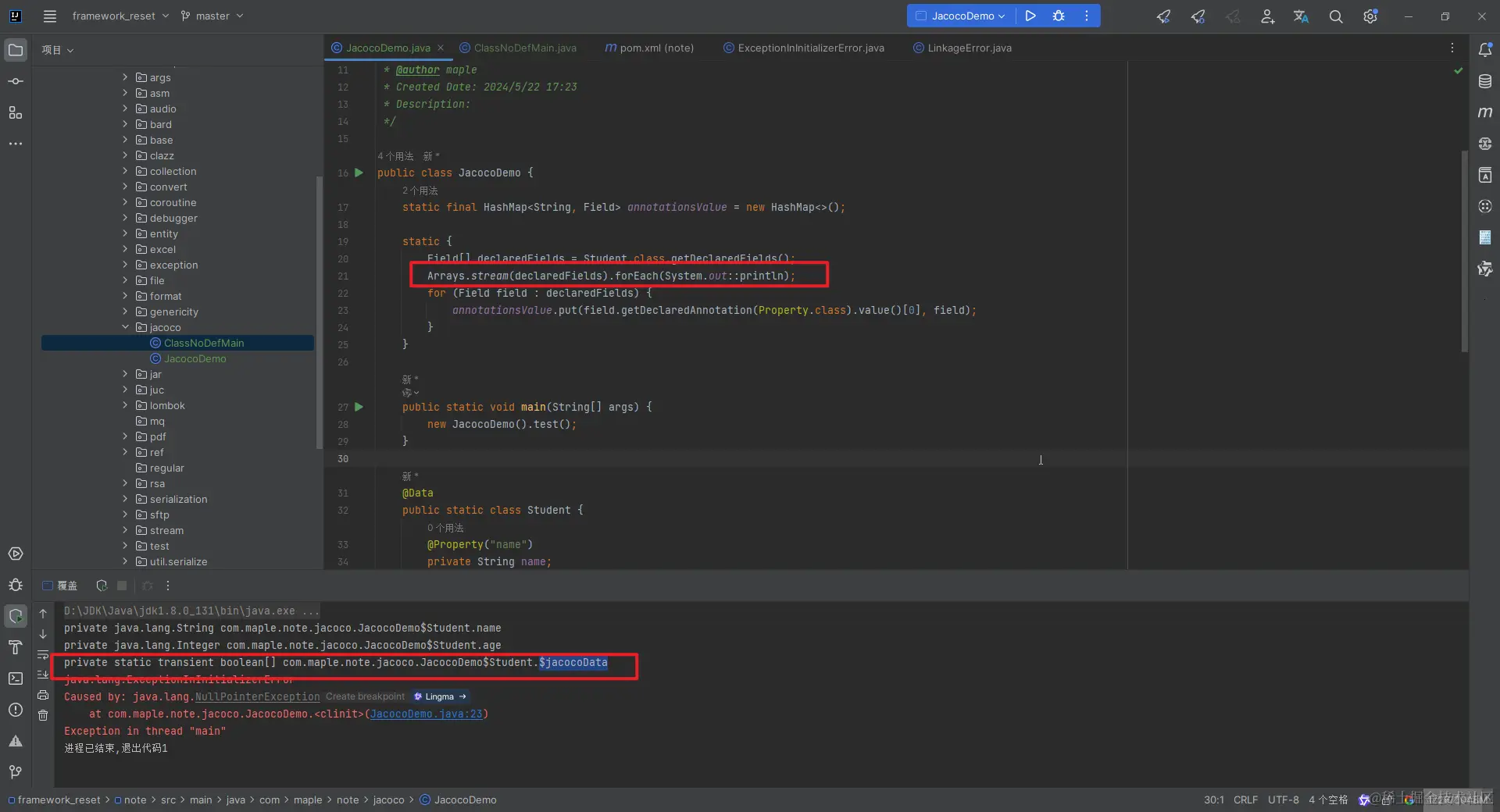Open the Project tool window icon

coord(16,50)
